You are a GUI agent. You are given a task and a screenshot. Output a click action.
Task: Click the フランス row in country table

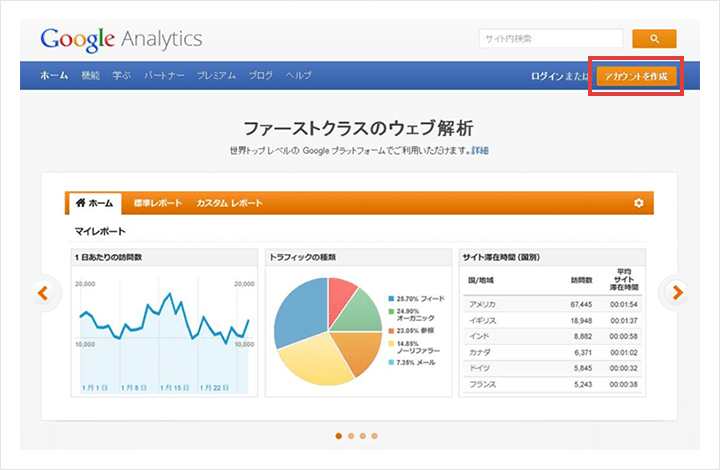pyautogui.click(x=552, y=384)
